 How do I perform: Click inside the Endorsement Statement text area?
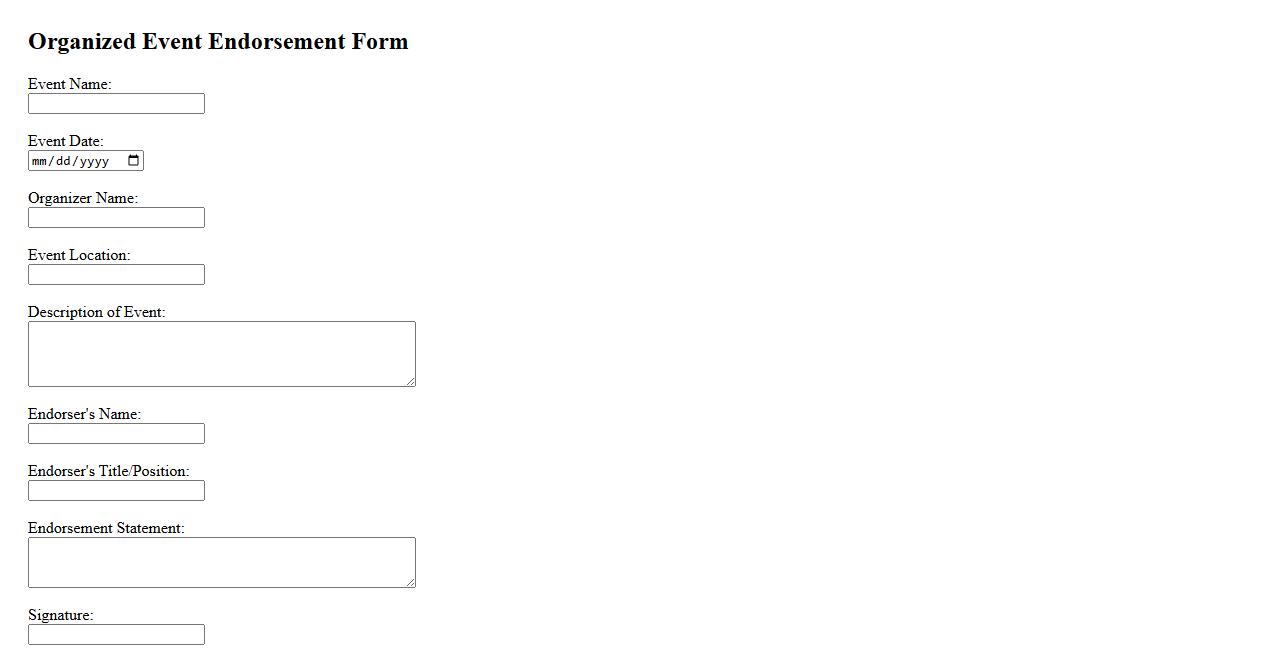pos(221,562)
